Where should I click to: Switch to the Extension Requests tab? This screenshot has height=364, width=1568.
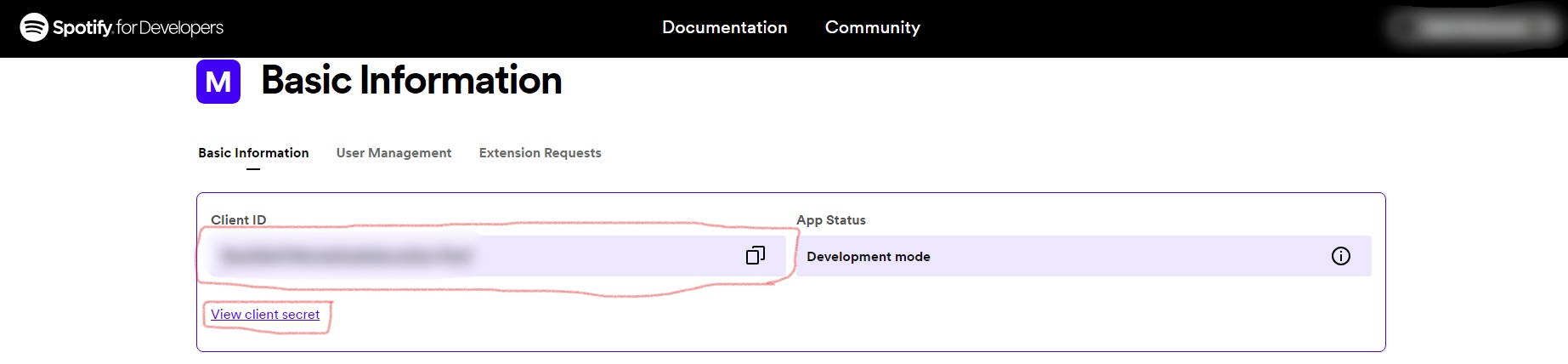540,153
